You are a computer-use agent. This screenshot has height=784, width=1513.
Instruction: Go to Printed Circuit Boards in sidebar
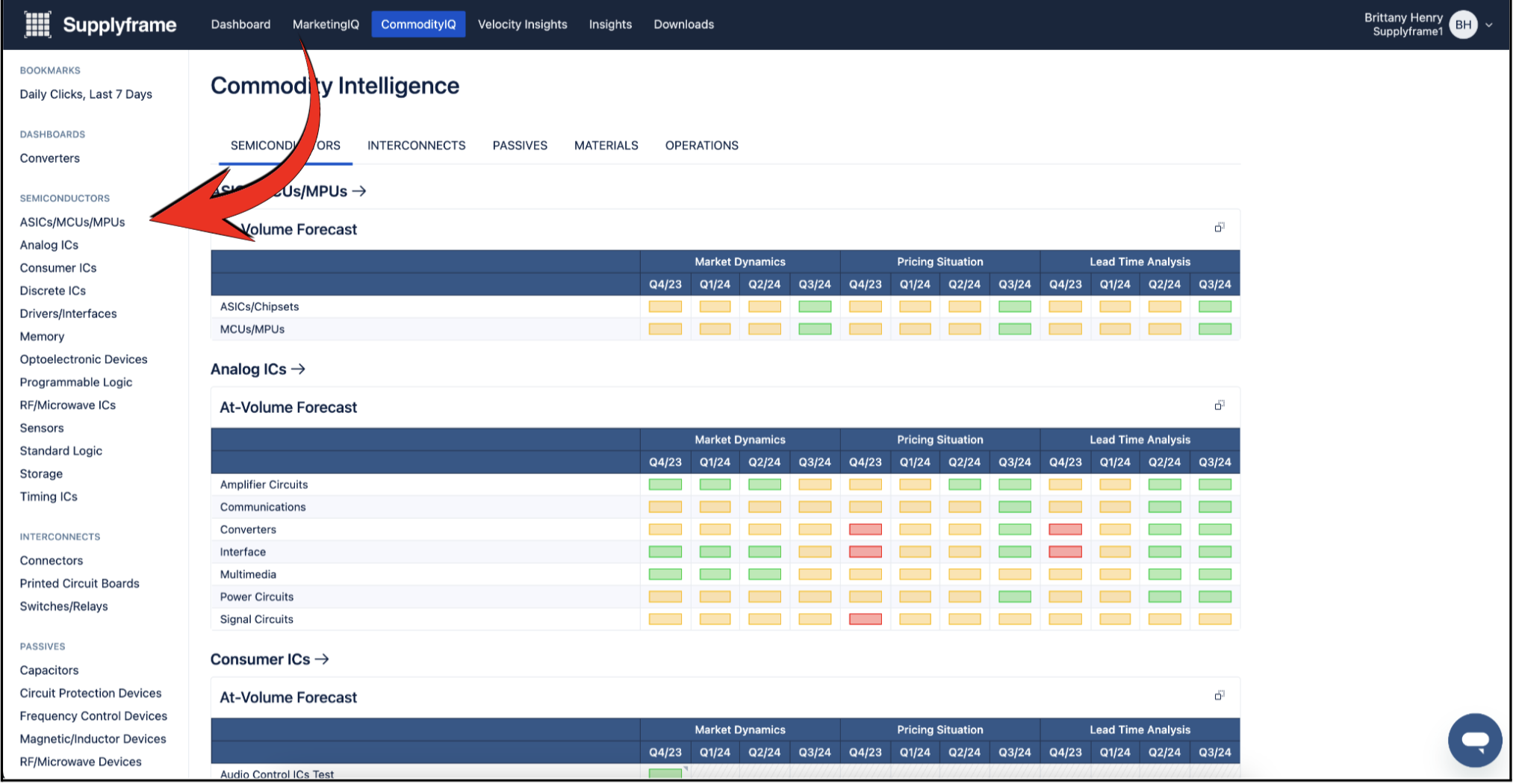(79, 584)
